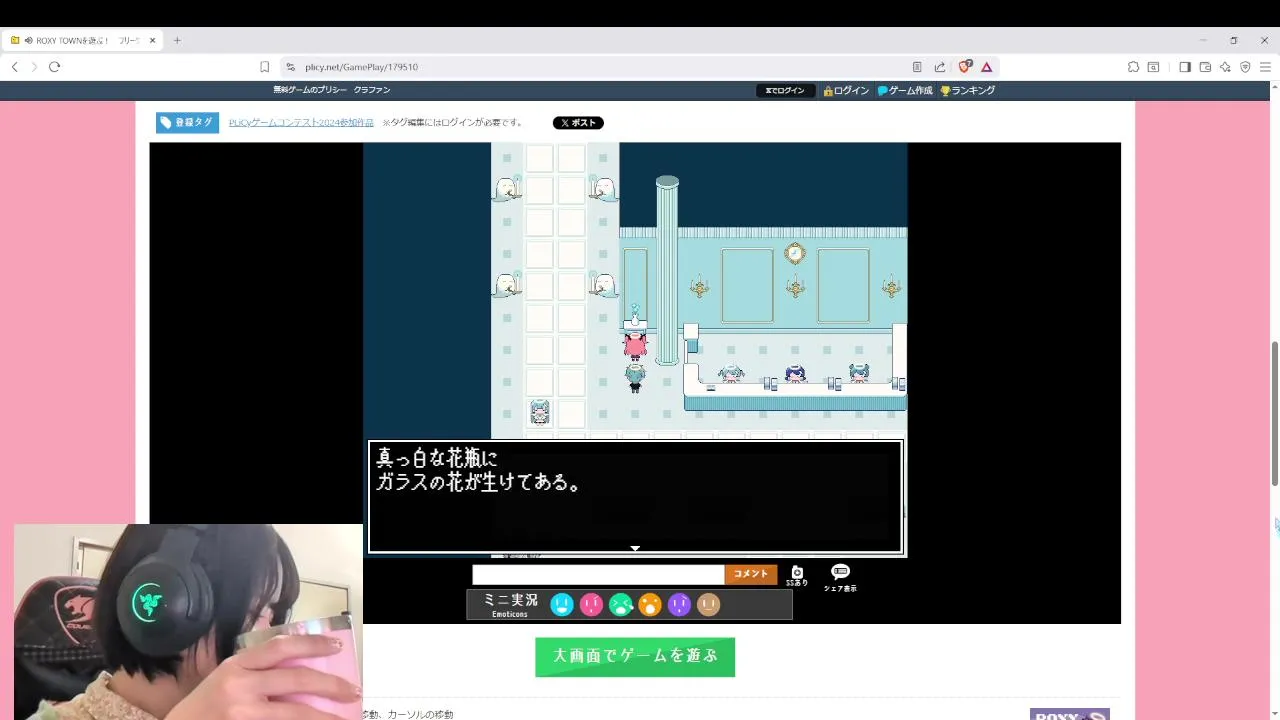Click the orange surprised emoticon
The width and height of the screenshot is (1280, 720).
650,604
